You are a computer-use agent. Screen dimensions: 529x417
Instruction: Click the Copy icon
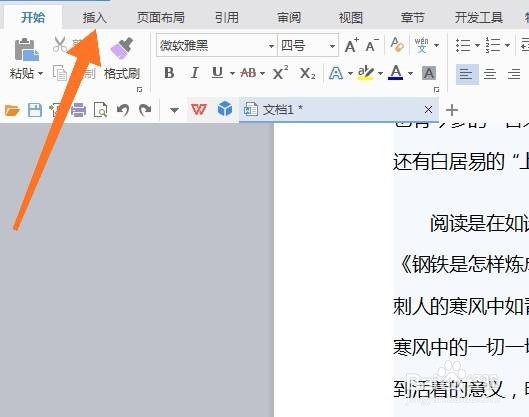(60, 73)
